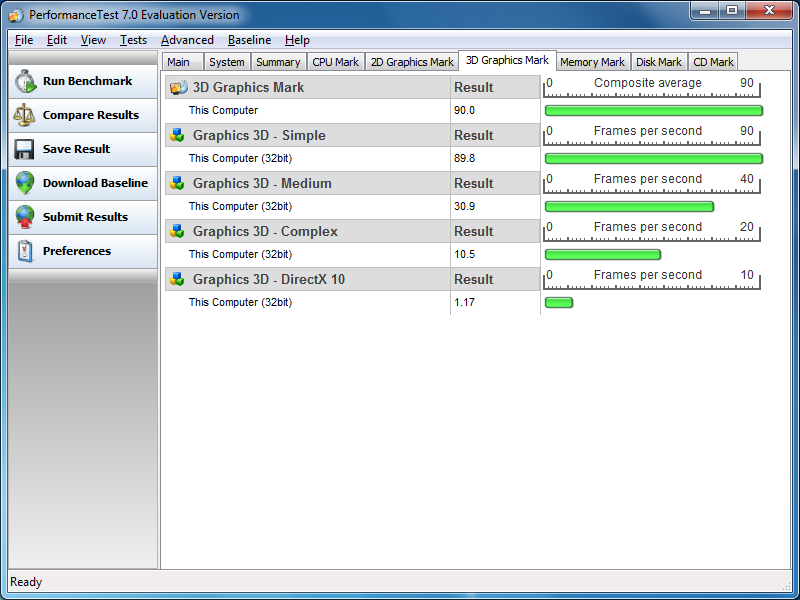The image size is (800, 600).
Task: Open the View menu
Action: 93,40
